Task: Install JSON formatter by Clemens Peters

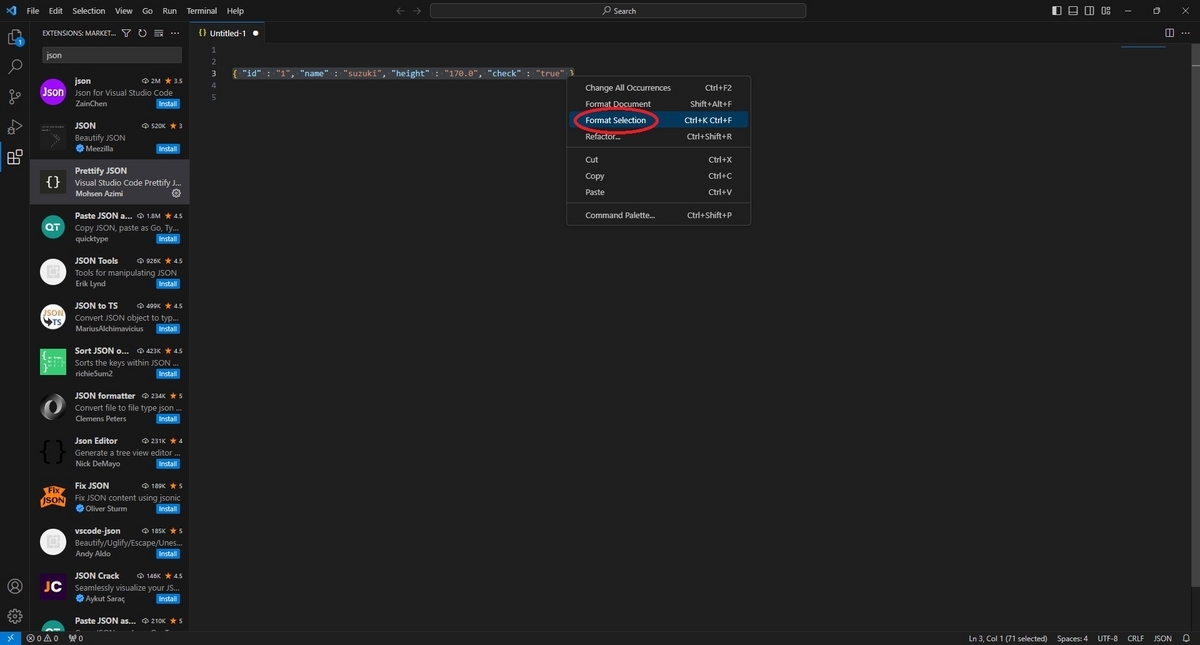Action: click(x=168, y=419)
